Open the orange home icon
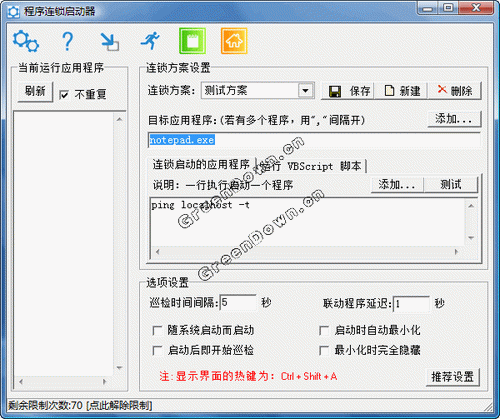This screenshot has width=500, height=419. point(234,41)
